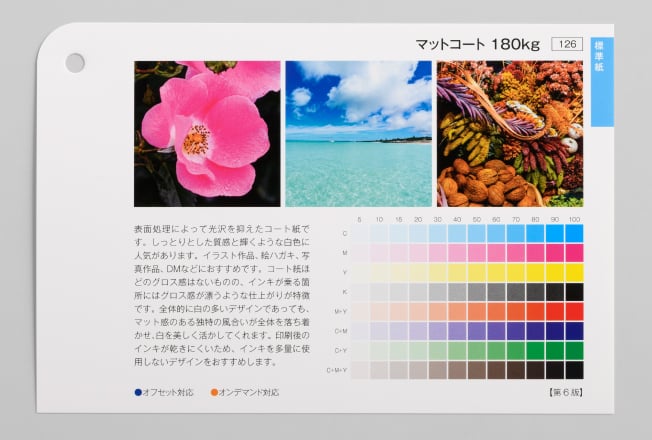Pick the 100% magenta swatch
The height and width of the screenshot is (440, 652).
coord(573,253)
